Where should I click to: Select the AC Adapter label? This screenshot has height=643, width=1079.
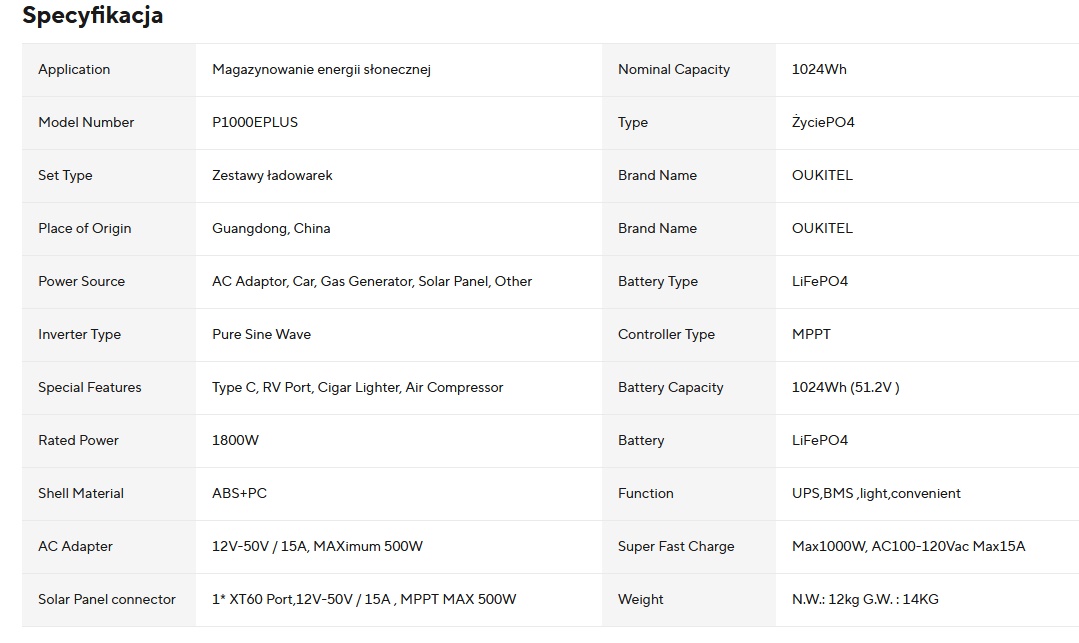point(75,547)
